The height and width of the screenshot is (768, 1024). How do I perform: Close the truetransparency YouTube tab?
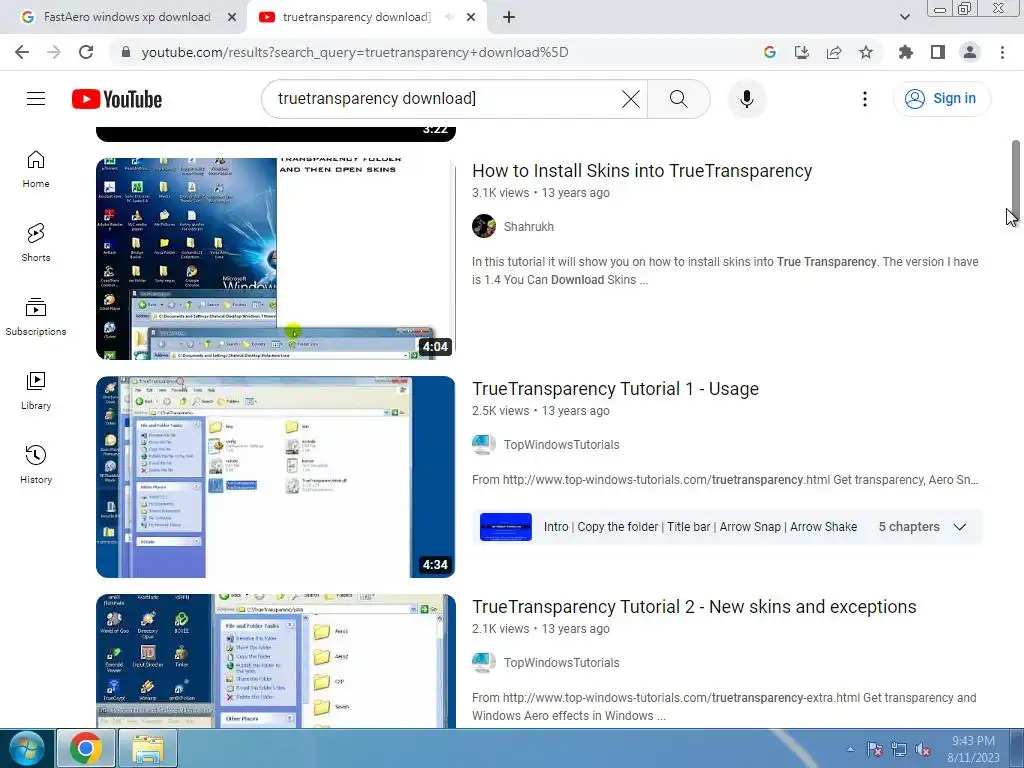[x=471, y=18]
